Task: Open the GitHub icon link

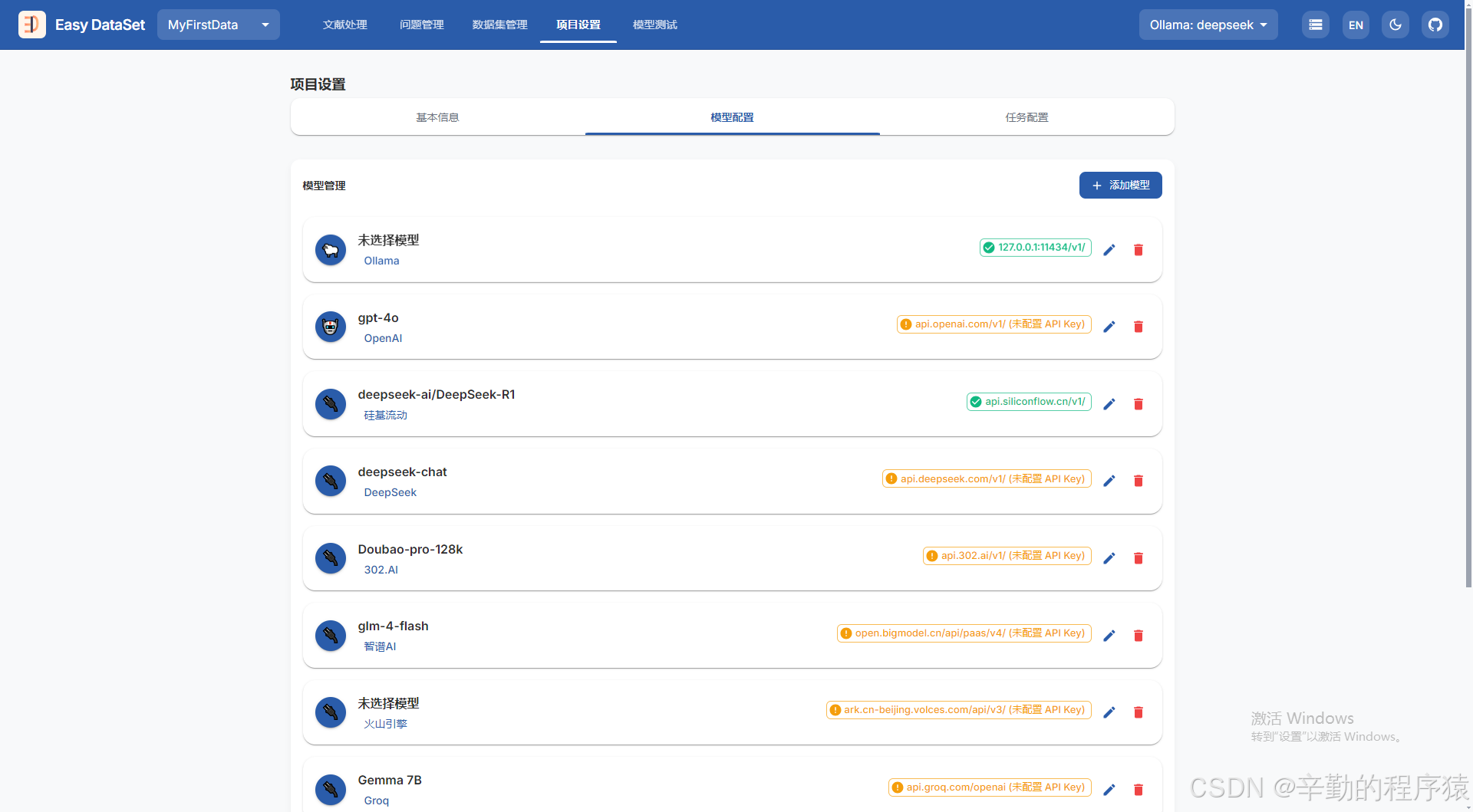Action: click(1435, 25)
